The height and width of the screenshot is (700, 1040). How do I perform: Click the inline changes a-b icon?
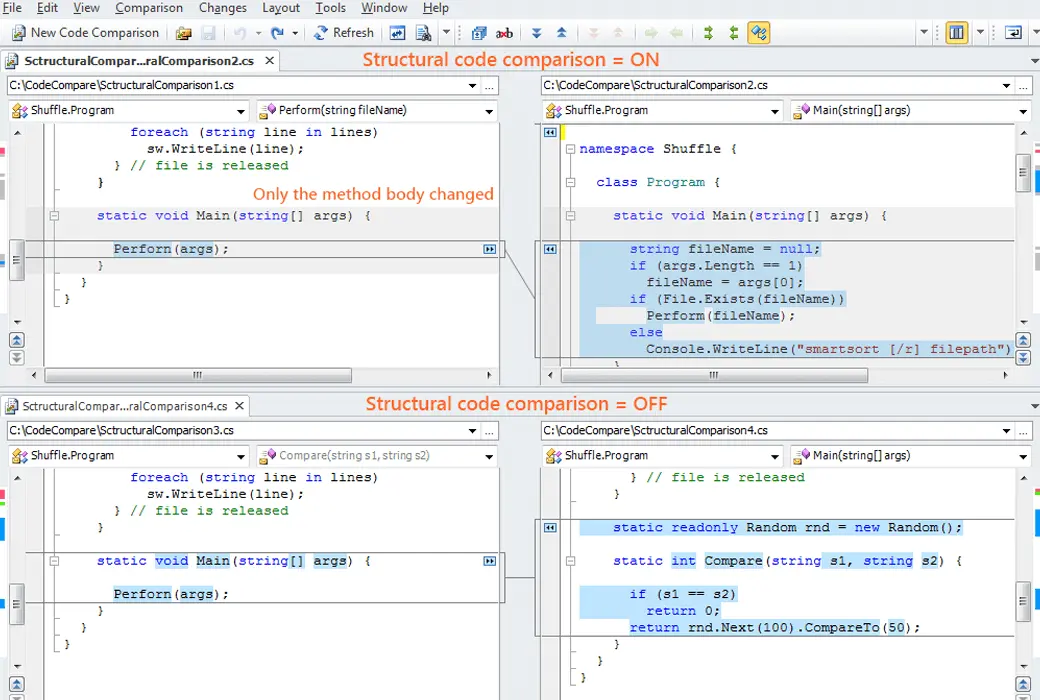pyautogui.click(x=504, y=33)
